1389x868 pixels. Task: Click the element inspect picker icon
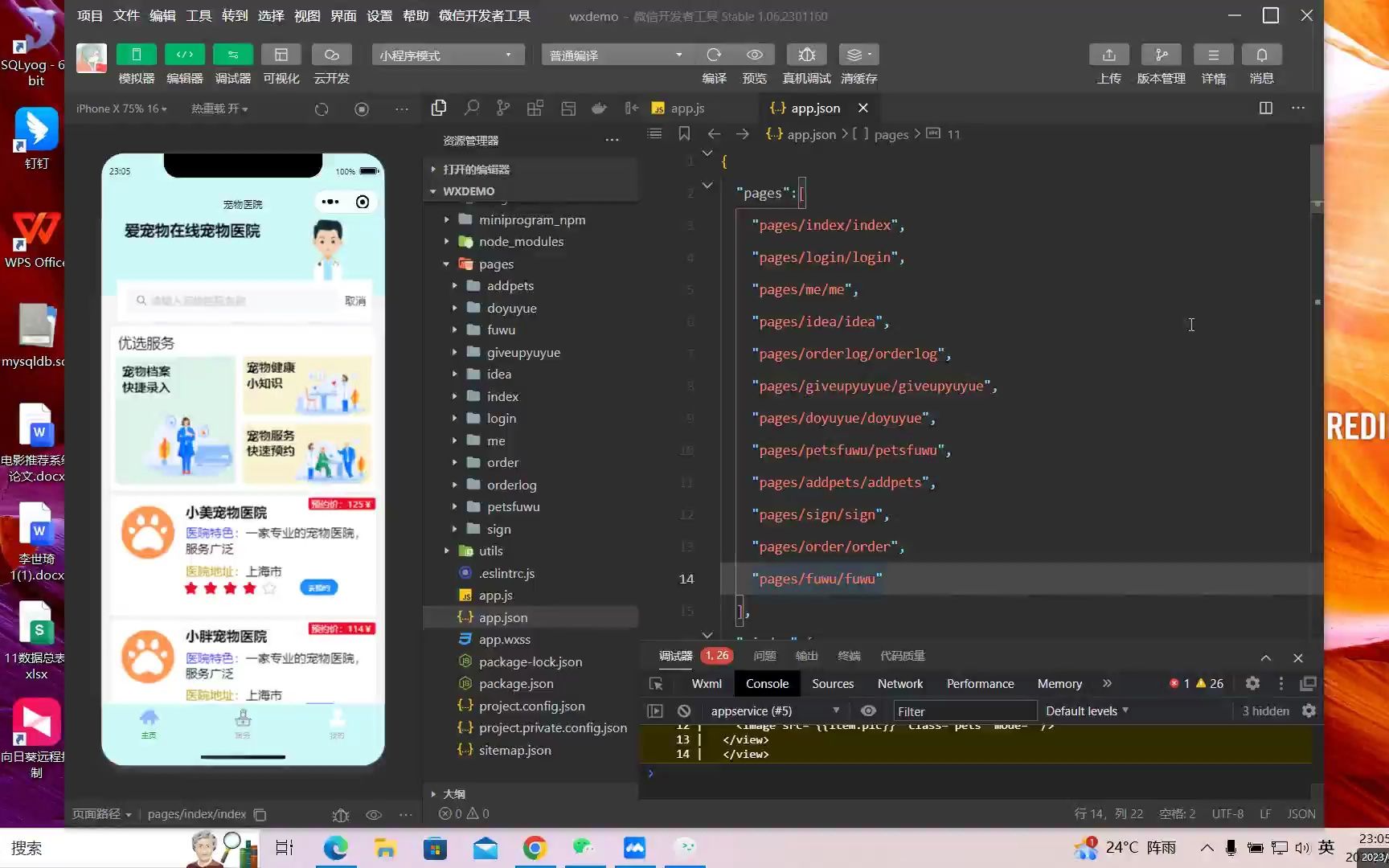[x=656, y=683]
